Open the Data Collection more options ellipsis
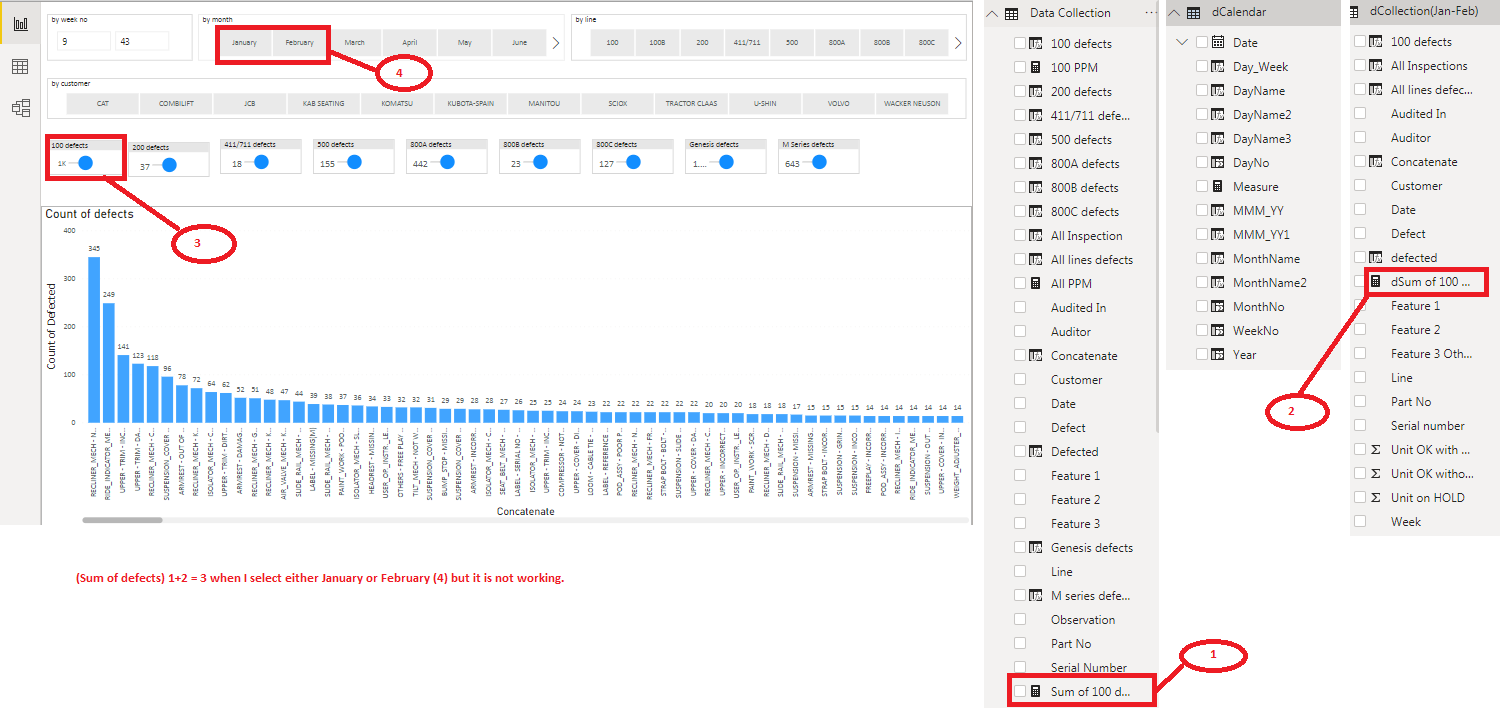Viewport: 1505px width, 717px height. click(1151, 13)
